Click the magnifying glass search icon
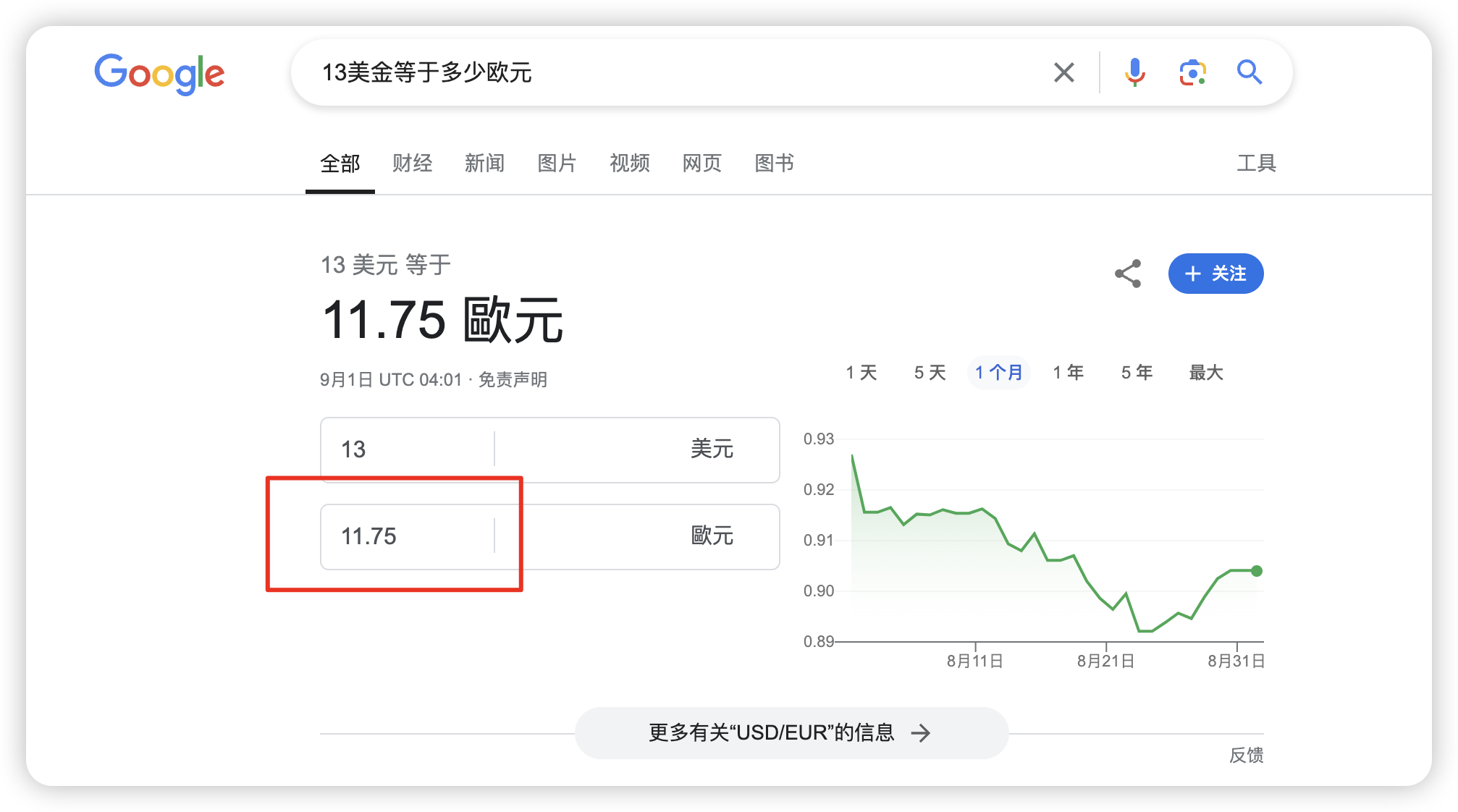The image size is (1458, 812). coord(1250,72)
